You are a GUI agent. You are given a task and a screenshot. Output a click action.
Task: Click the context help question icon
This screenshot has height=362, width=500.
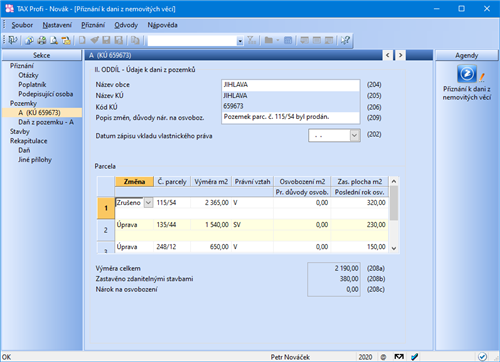[345, 40]
